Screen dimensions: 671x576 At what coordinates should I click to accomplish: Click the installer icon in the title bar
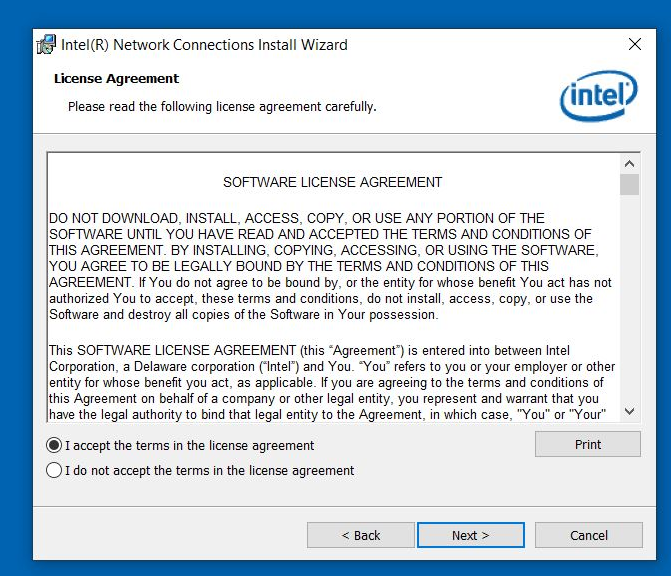[x=46, y=45]
